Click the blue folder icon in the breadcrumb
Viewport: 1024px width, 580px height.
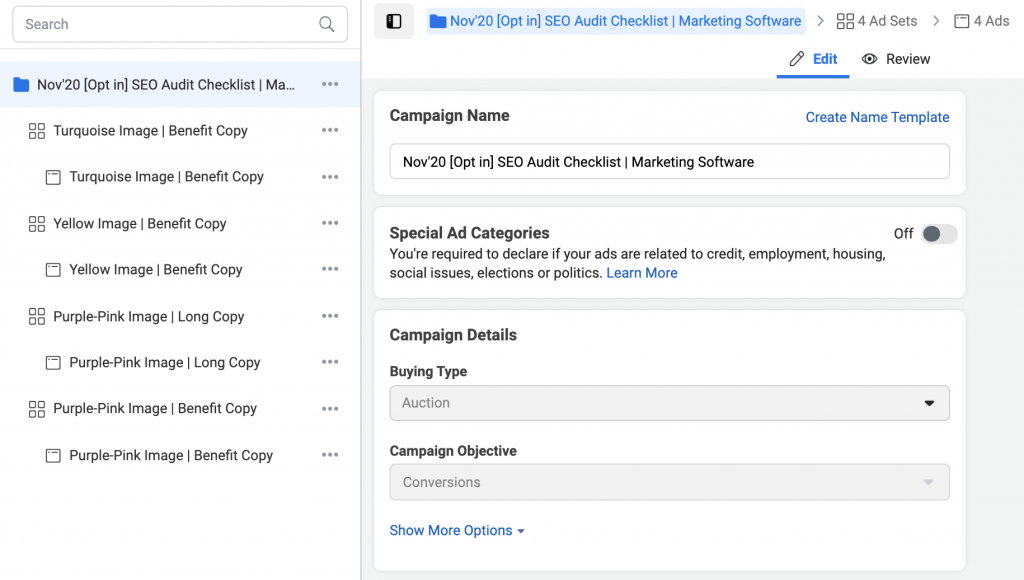(x=438, y=20)
